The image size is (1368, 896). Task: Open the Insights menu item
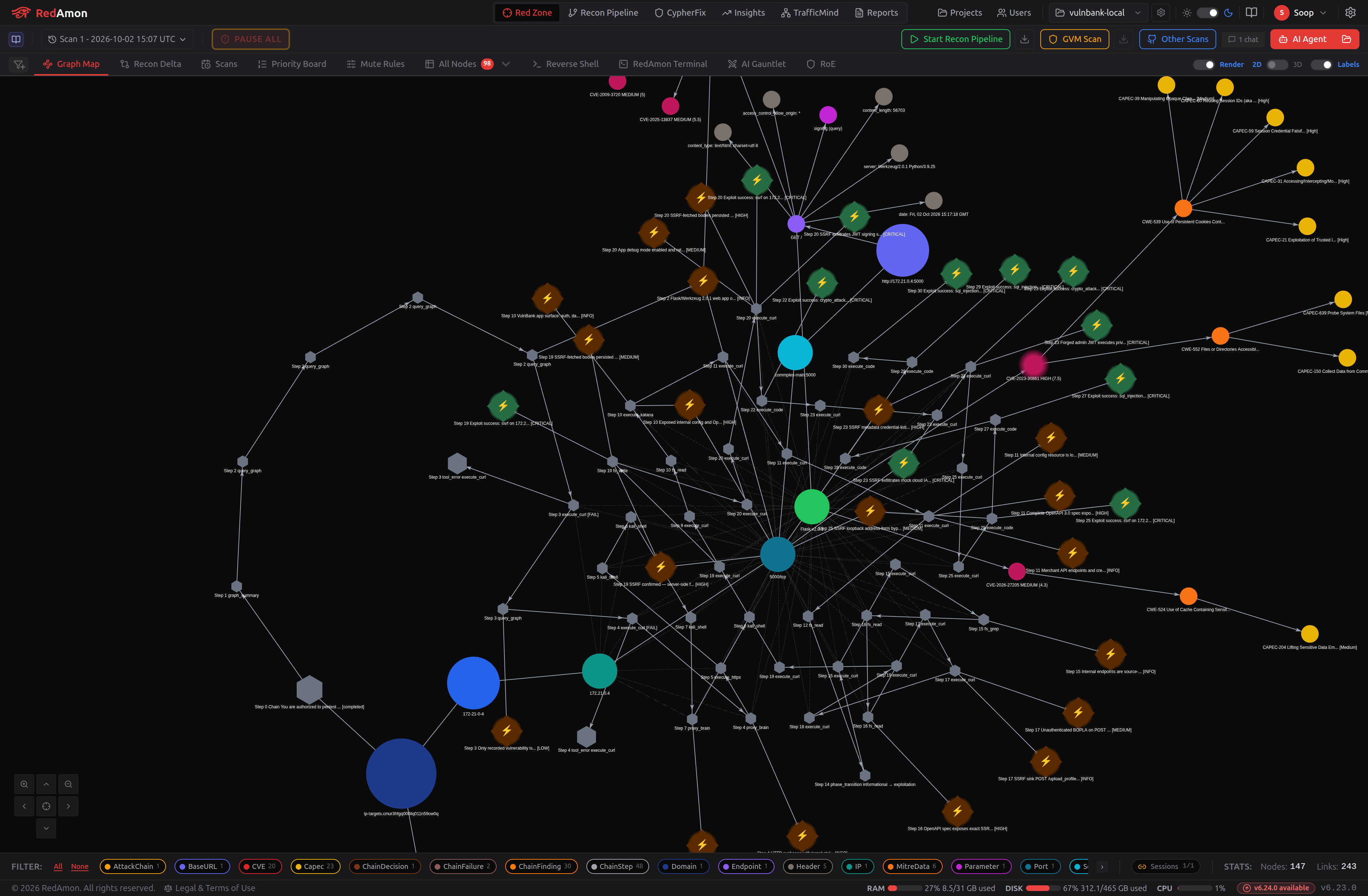pos(744,13)
